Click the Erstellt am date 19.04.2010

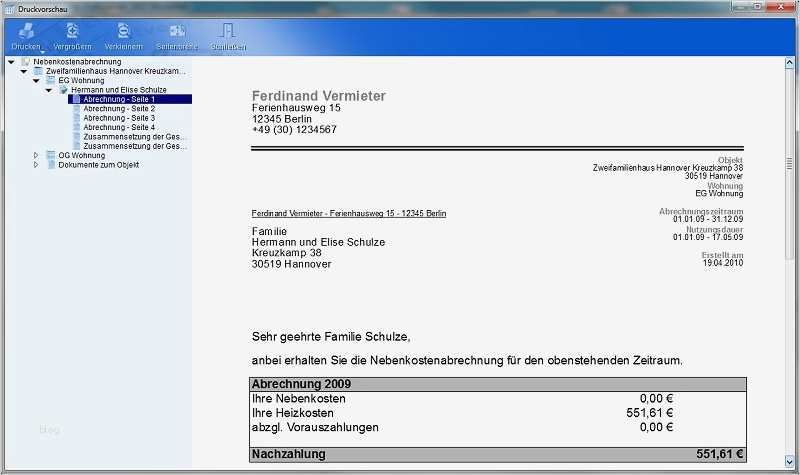coord(723,263)
